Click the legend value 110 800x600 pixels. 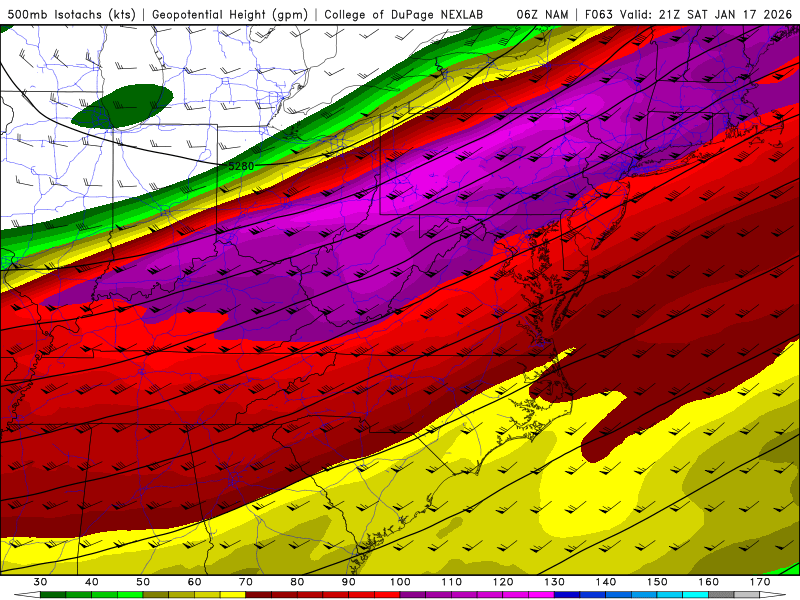tap(452, 582)
